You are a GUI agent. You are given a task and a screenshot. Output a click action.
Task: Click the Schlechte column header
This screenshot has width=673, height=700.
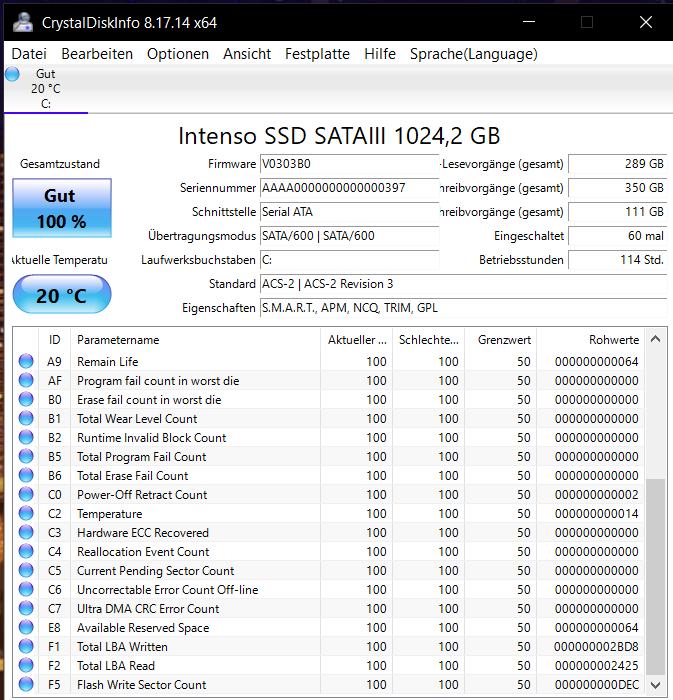[428, 340]
